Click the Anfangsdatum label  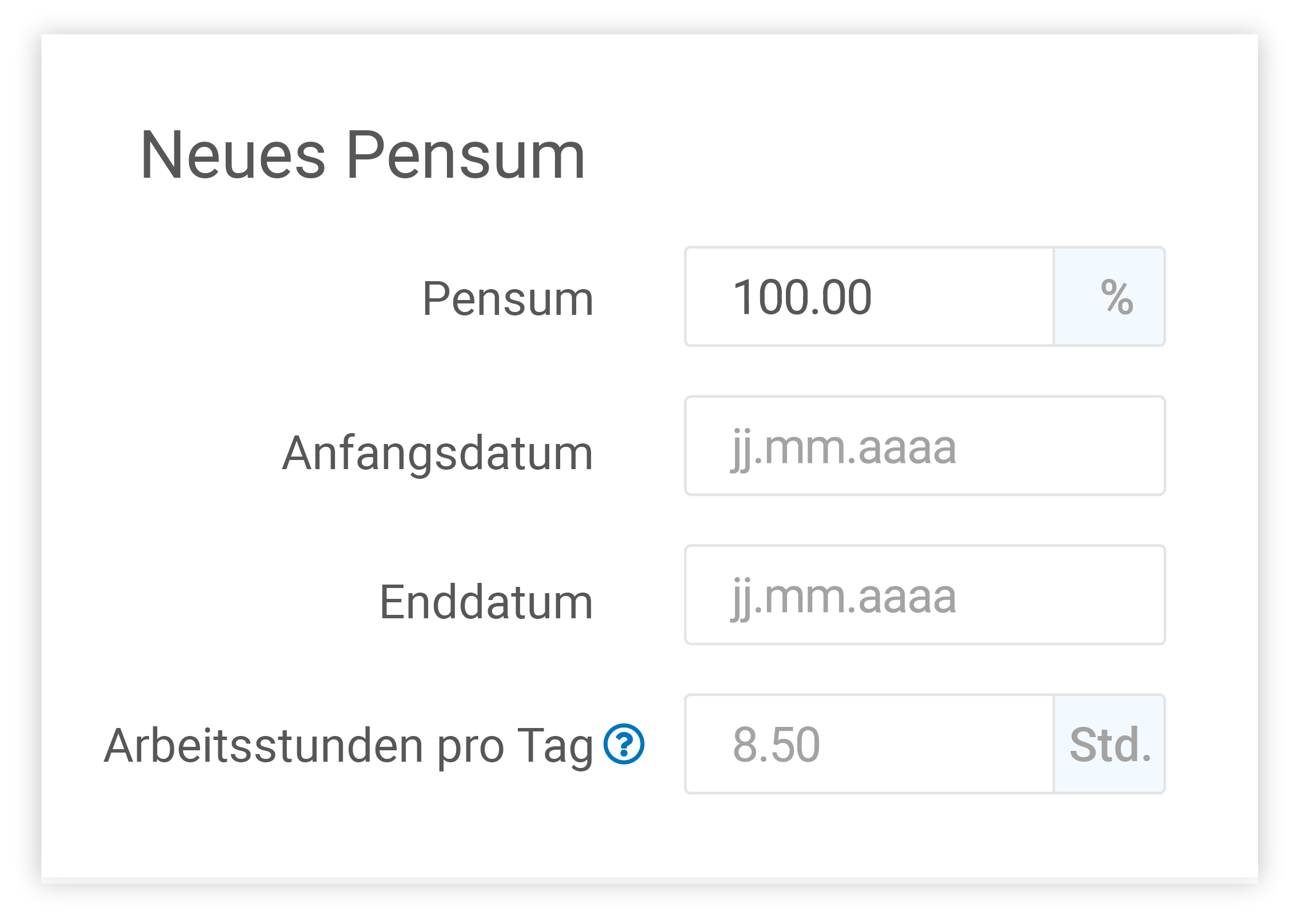[438, 453]
